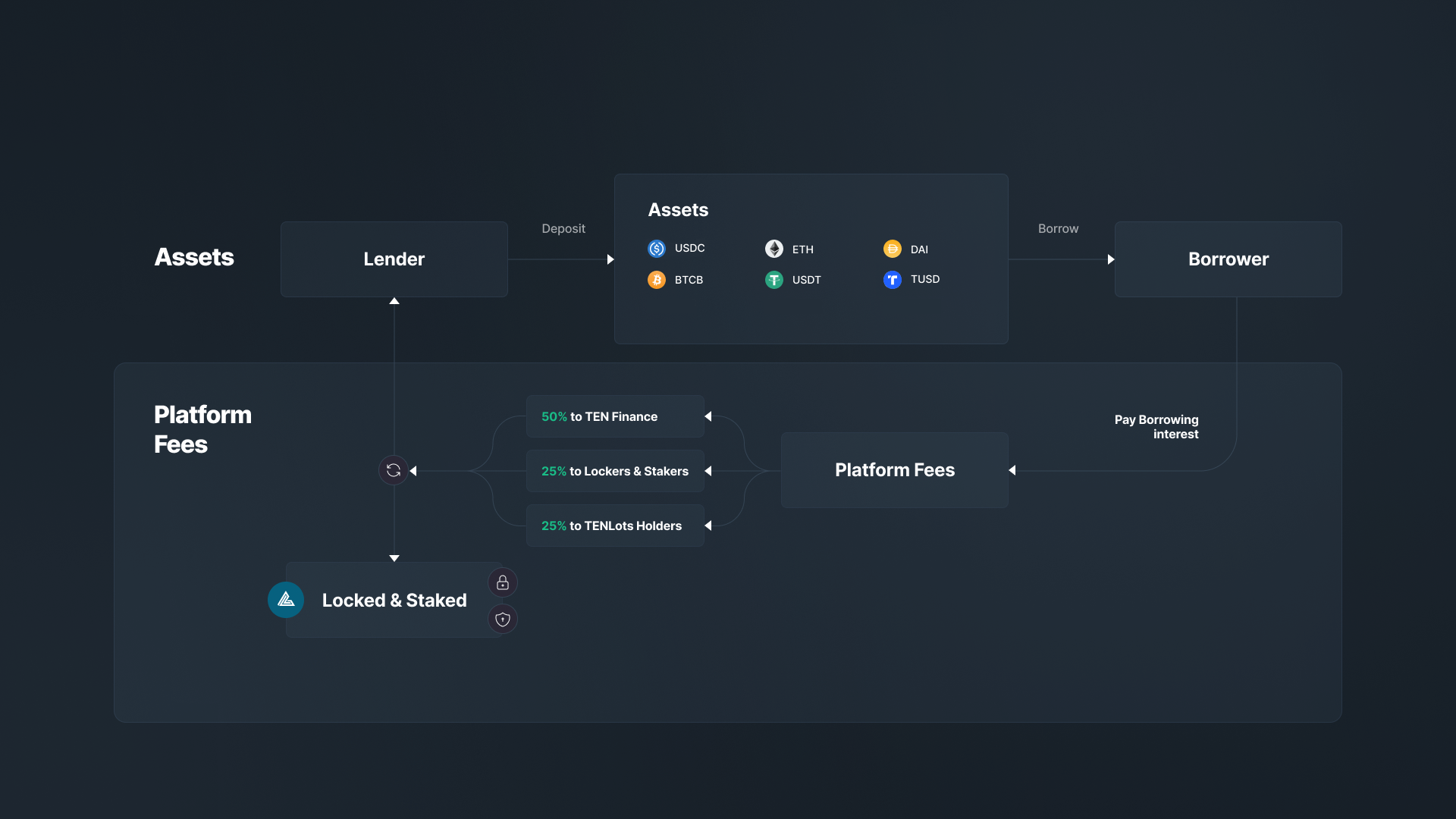Click the 25% to Lockers & Stakers box
The image size is (1456, 819).
click(x=615, y=471)
